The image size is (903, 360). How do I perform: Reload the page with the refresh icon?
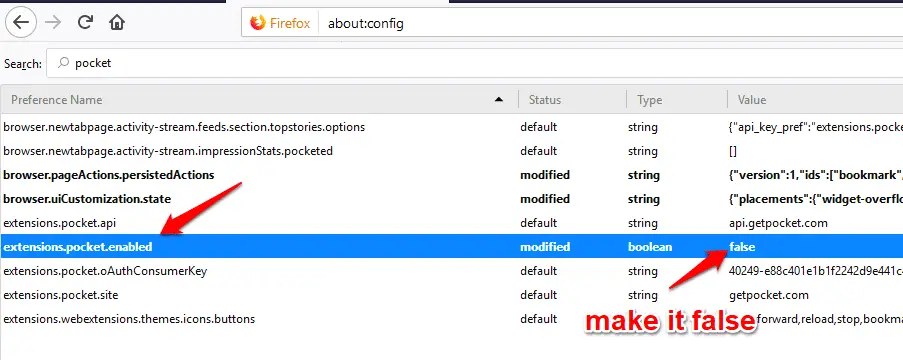(x=85, y=22)
